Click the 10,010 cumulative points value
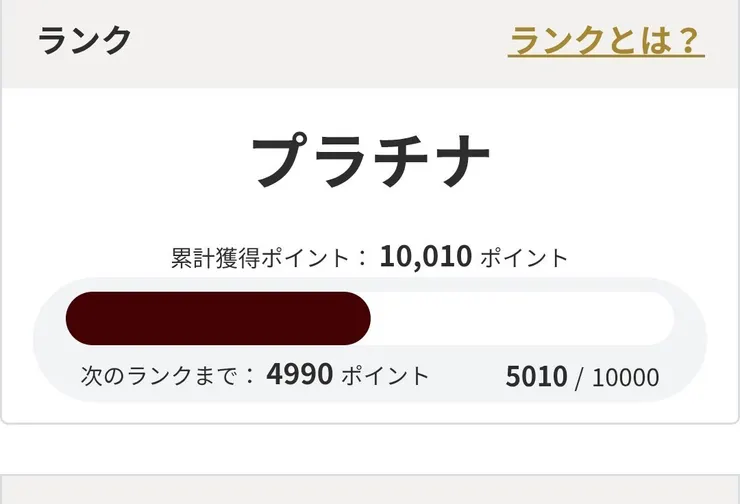The height and width of the screenshot is (504, 740). click(425, 257)
